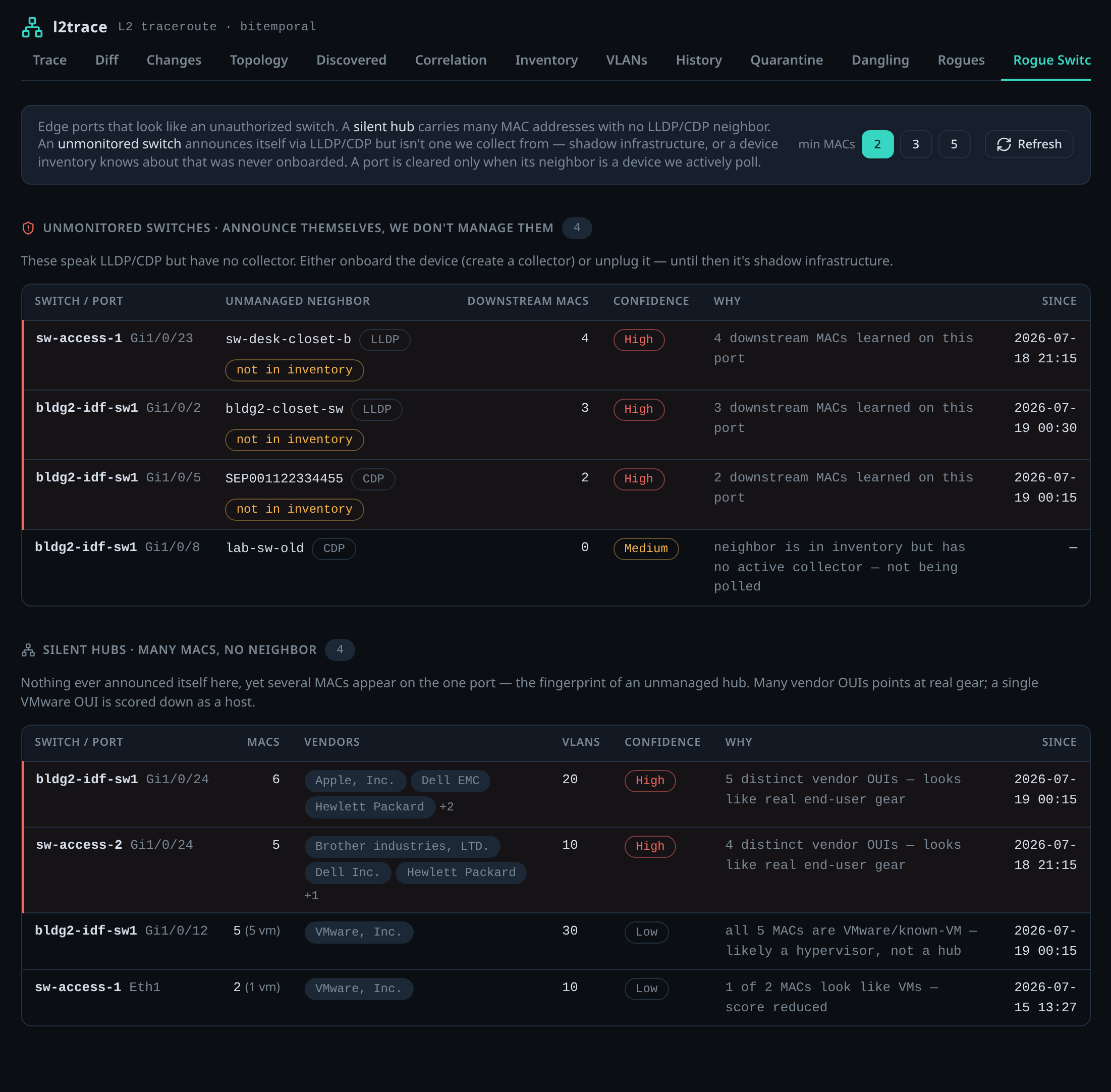The width and height of the screenshot is (1111, 1092).
Task: Click the Apple, Inc. vendor chip
Action: click(x=356, y=781)
